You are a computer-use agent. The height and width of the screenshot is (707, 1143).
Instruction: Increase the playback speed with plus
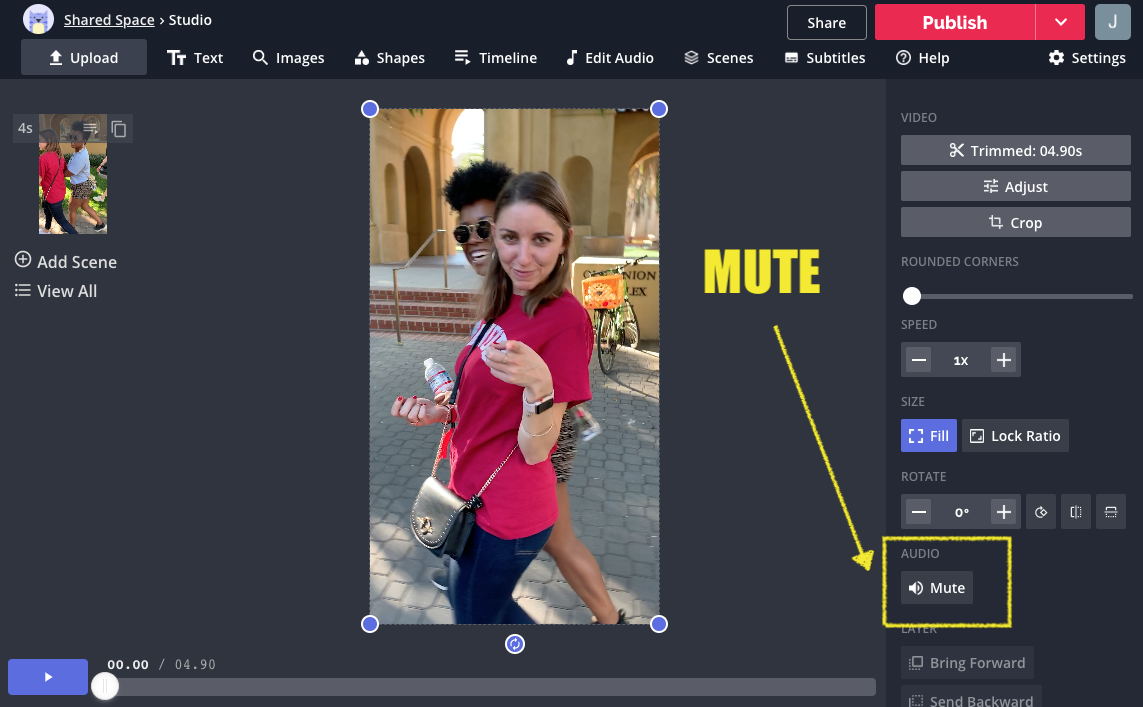[1004, 360]
